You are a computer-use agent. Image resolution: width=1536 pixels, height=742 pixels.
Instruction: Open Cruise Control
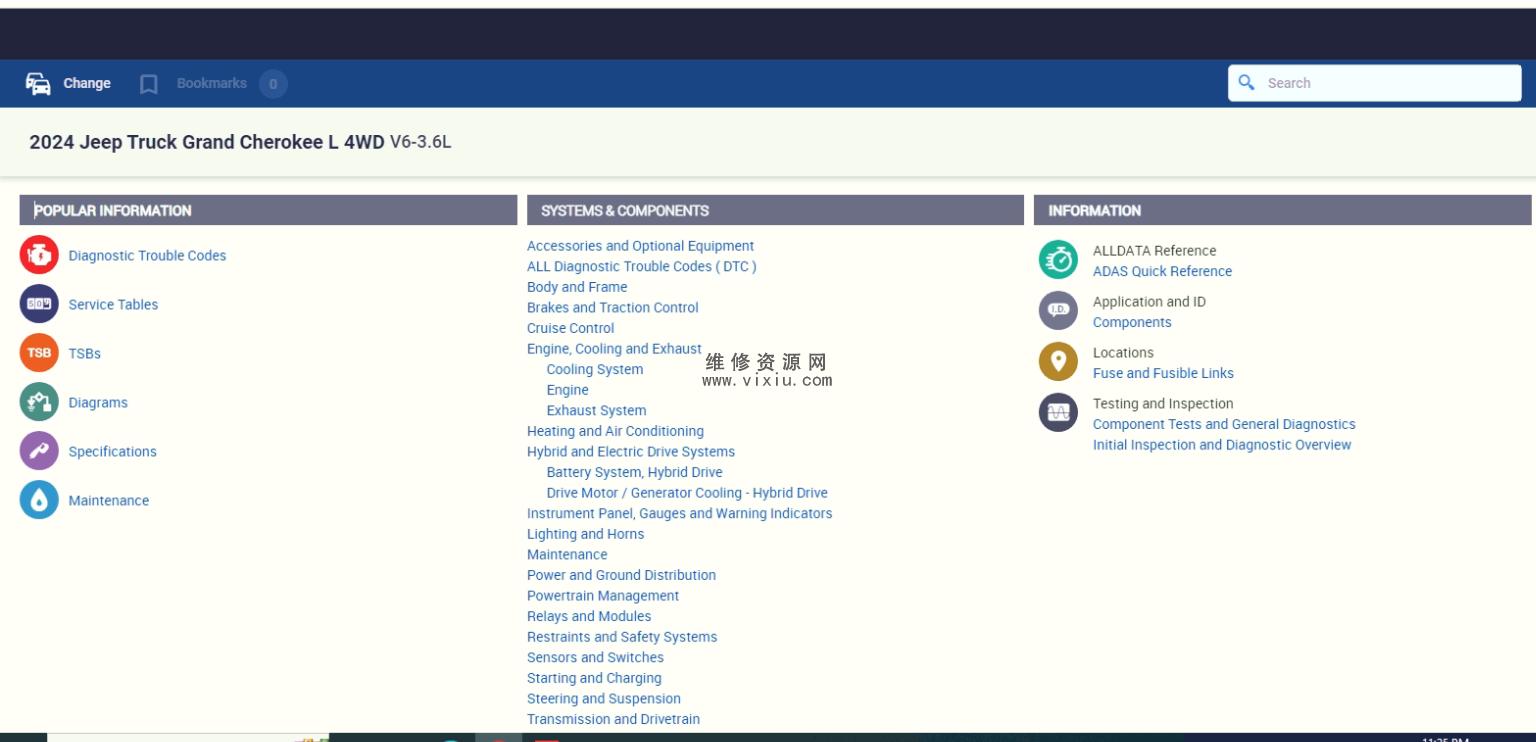point(571,329)
